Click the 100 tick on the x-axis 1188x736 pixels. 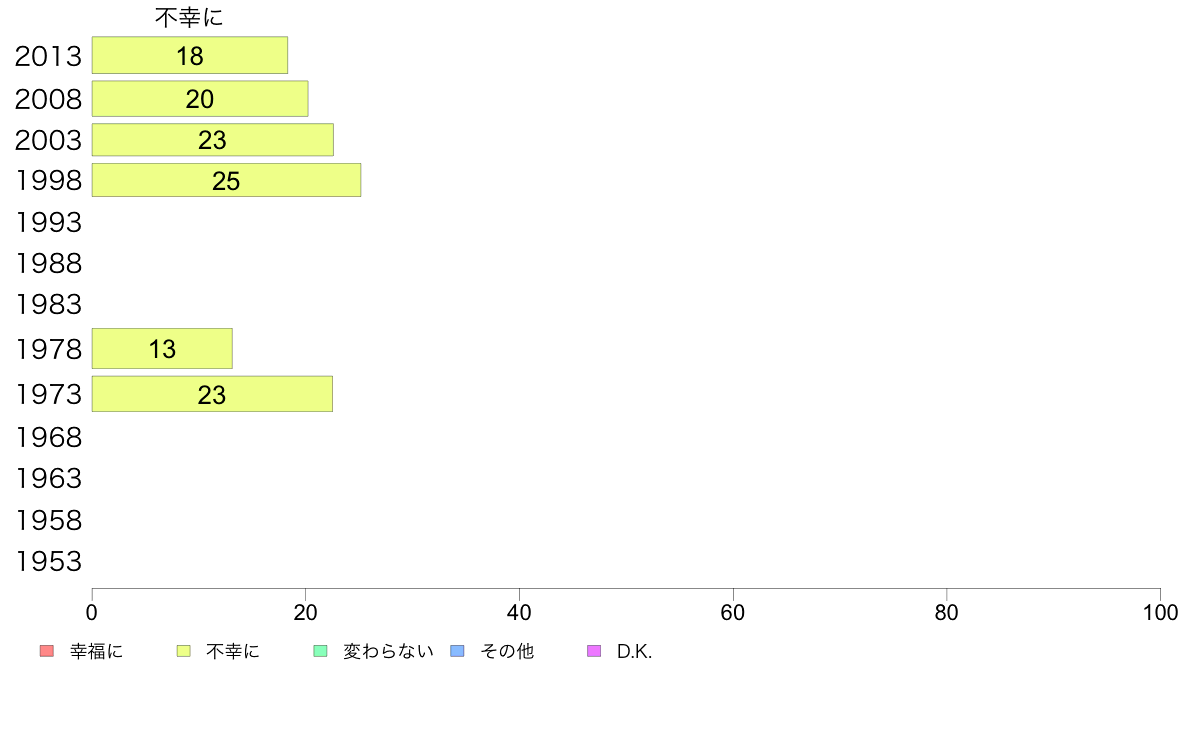click(1160, 612)
